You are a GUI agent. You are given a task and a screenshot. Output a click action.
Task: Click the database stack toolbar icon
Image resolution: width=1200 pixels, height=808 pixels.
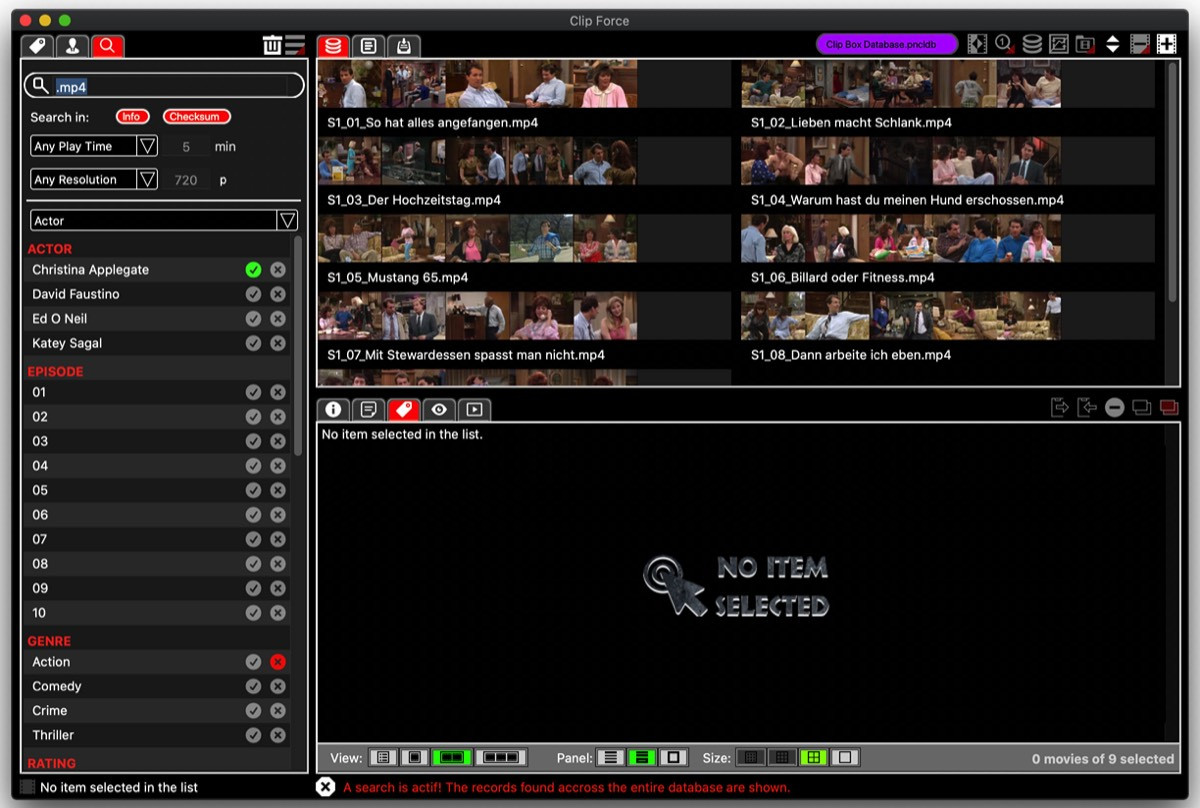click(x=1032, y=44)
